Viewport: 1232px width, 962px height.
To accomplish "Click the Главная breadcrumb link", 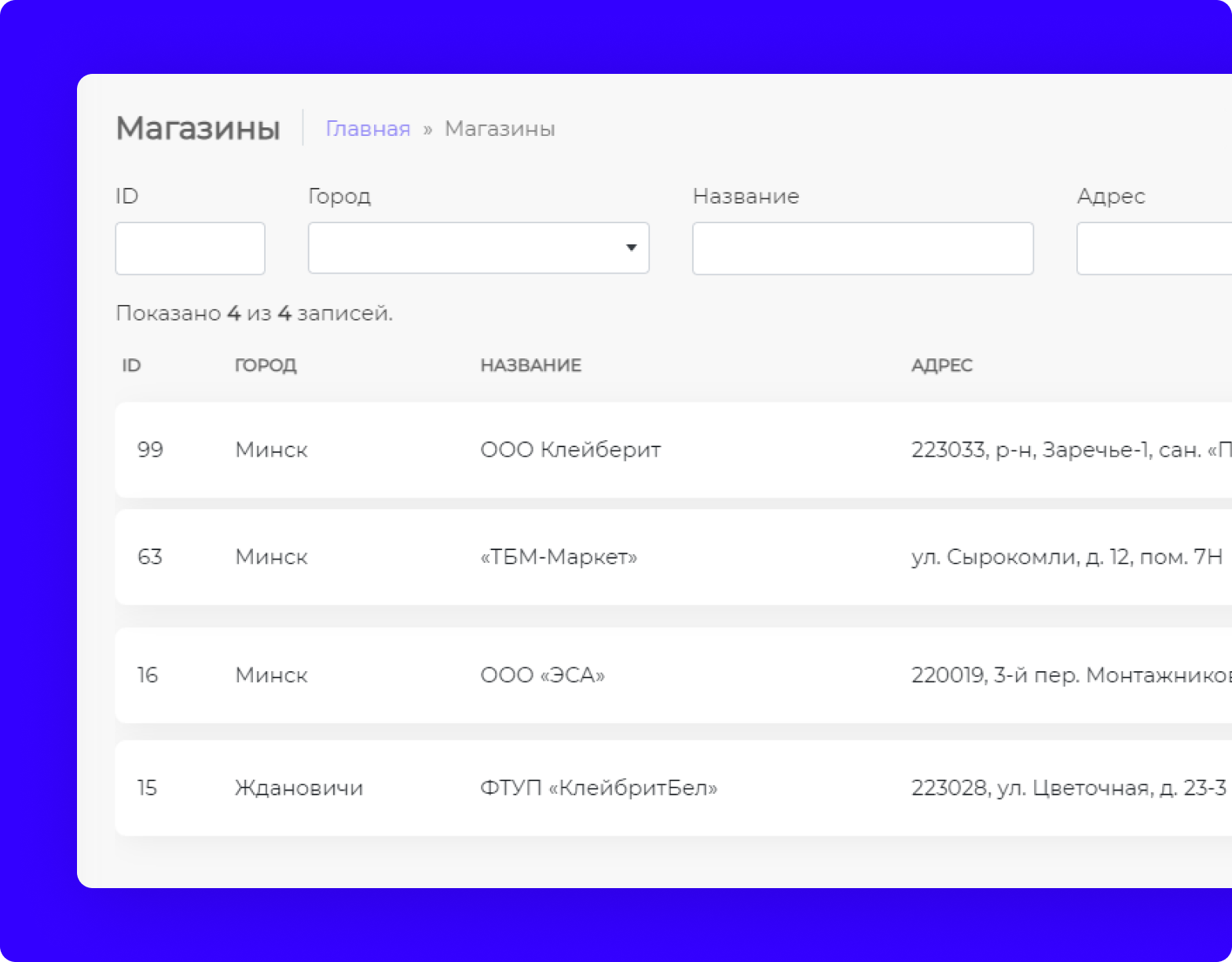I will coord(368,129).
